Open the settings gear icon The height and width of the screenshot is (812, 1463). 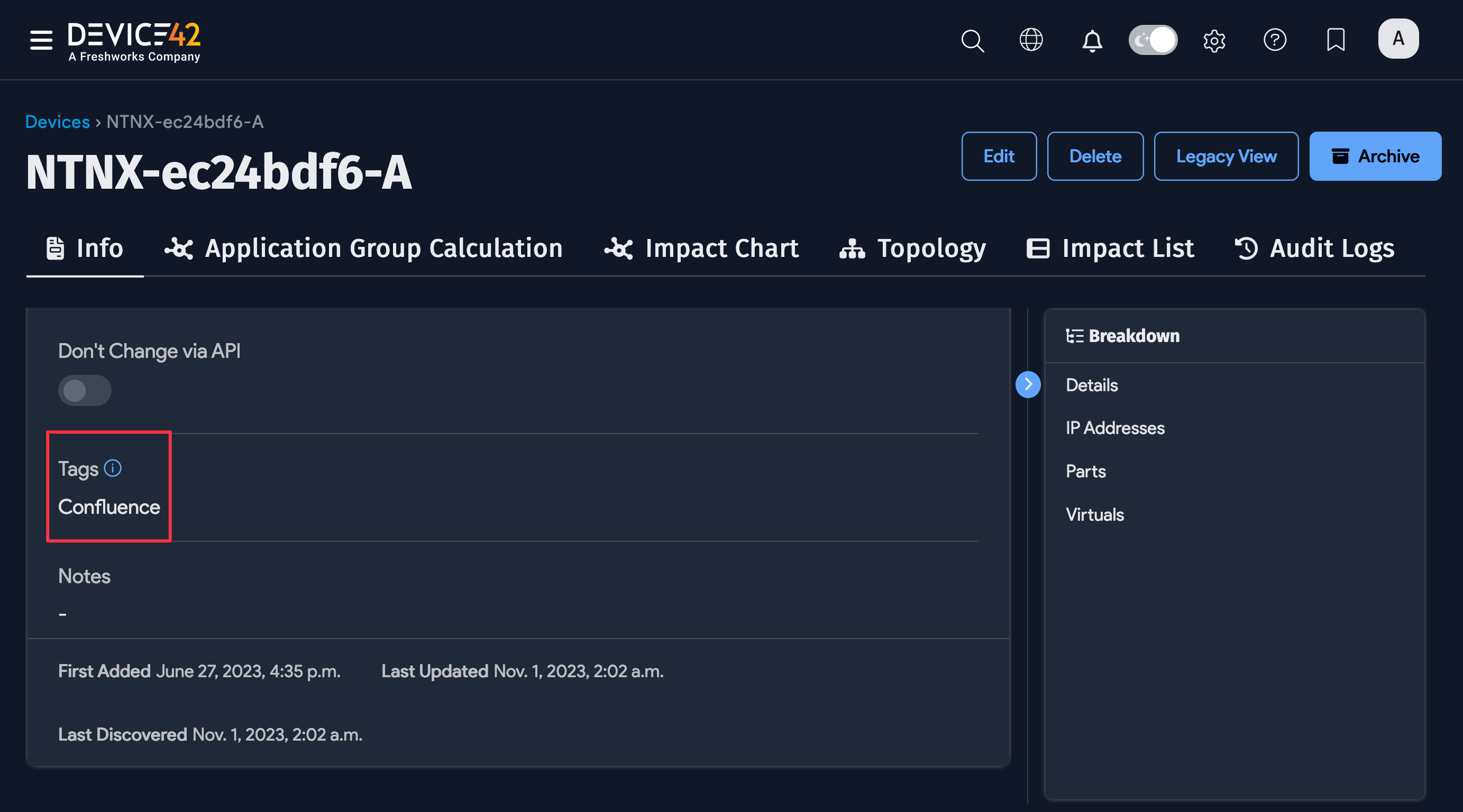coord(1214,40)
